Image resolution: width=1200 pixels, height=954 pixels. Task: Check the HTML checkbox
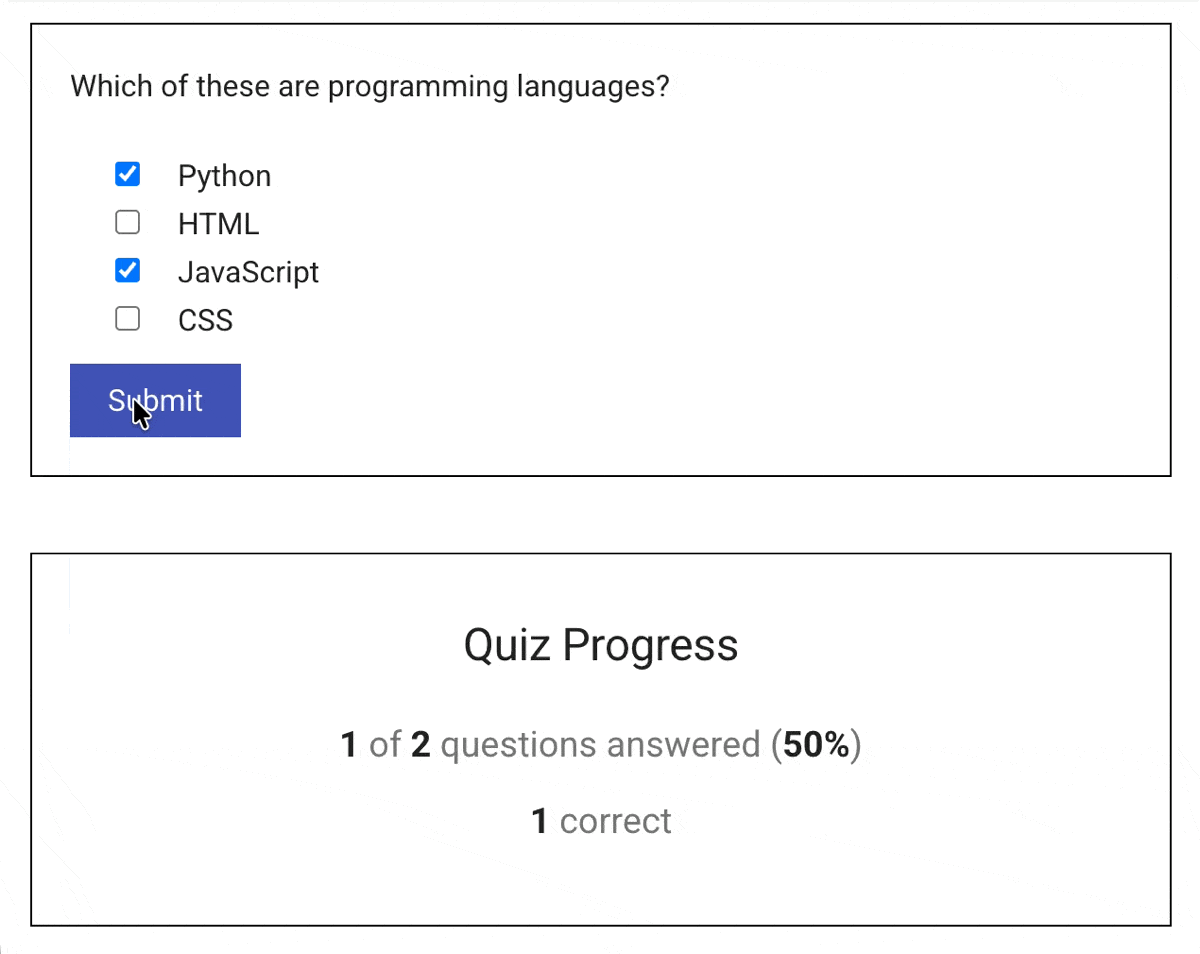click(127, 221)
